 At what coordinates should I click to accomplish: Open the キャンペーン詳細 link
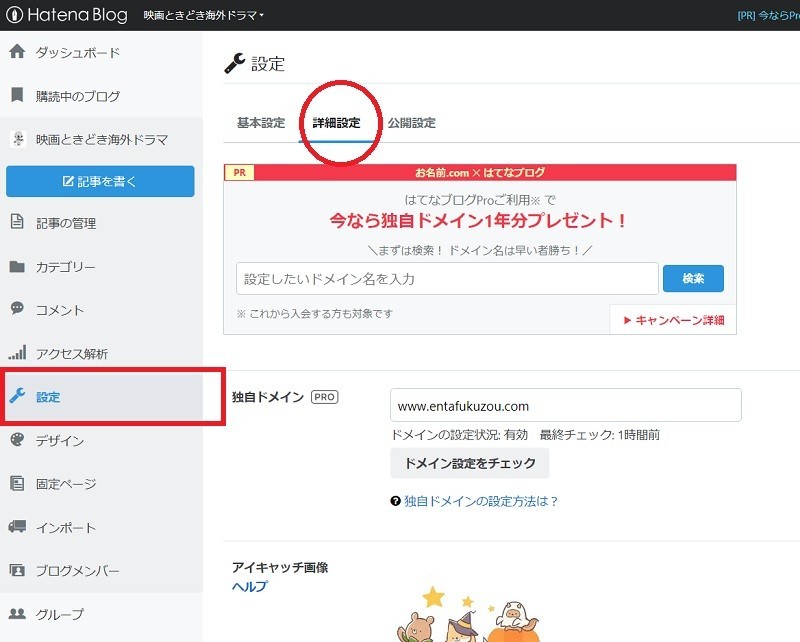[674, 320]
